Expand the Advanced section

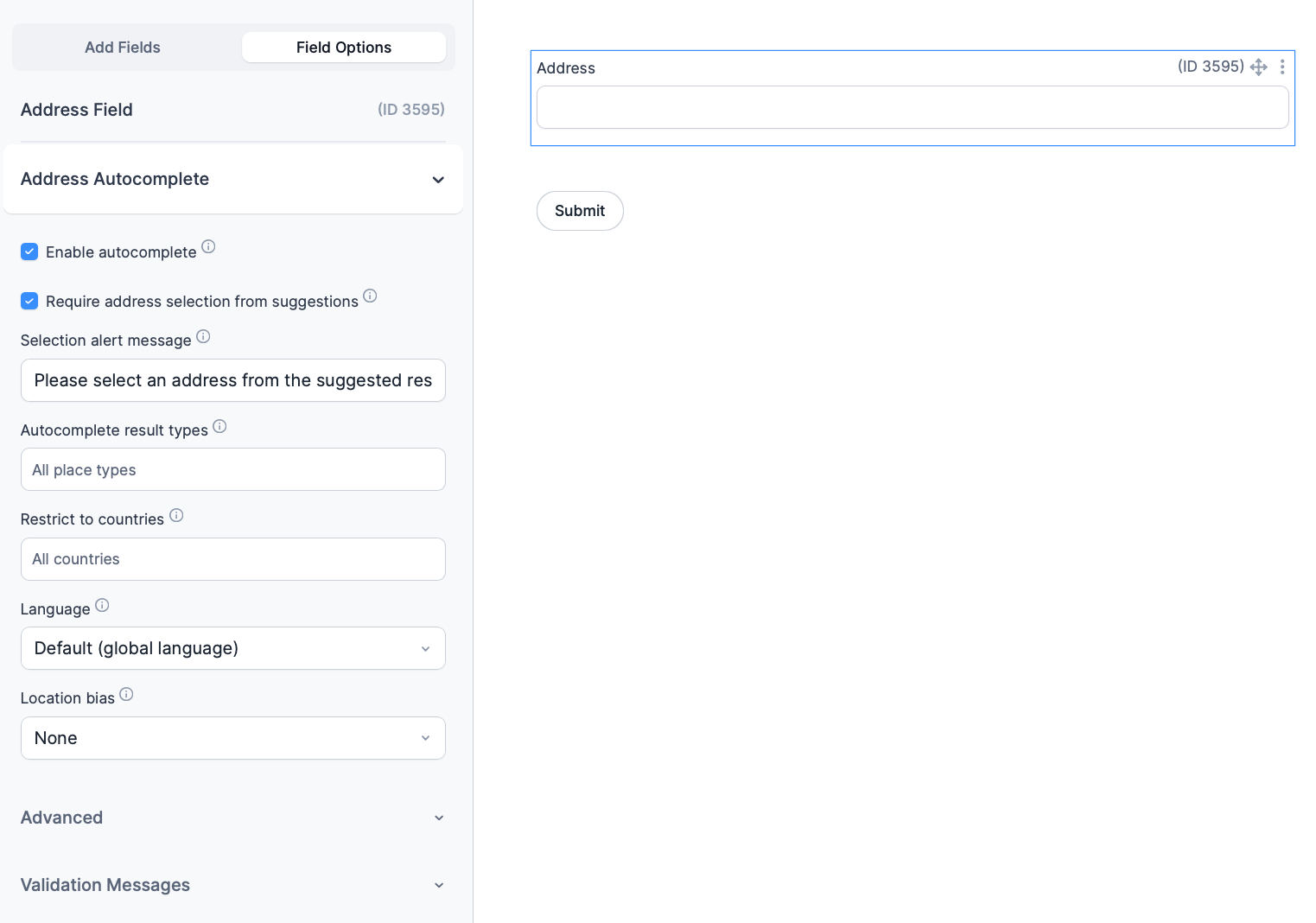click(233, 818)
